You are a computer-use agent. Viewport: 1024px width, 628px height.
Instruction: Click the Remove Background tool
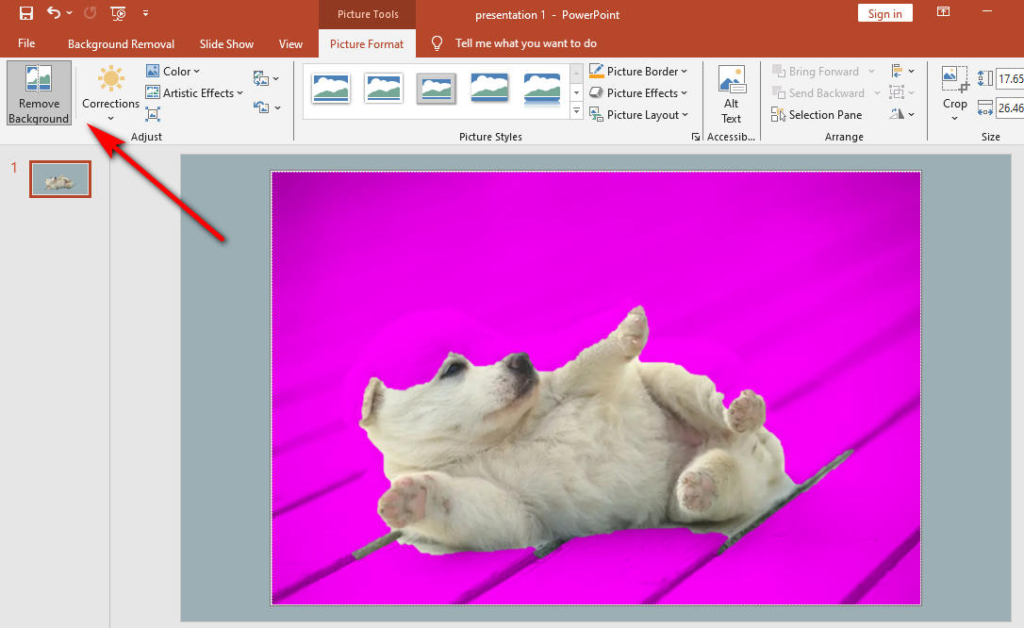[38, 93]
